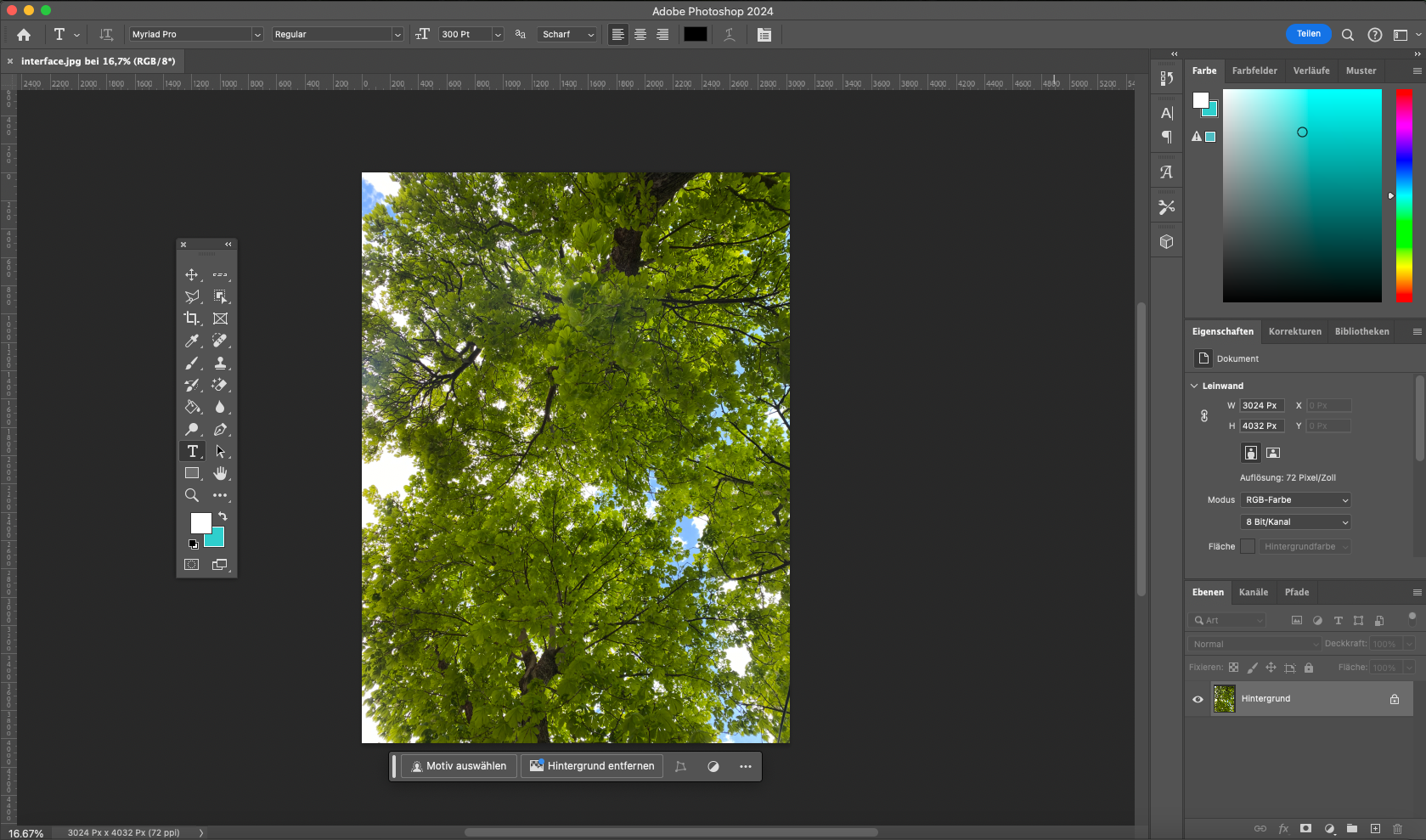Screen dimensions: 1426x840
Task: Hide the Hintergrund layer visibility eye
Action: tap(1198, 699)
